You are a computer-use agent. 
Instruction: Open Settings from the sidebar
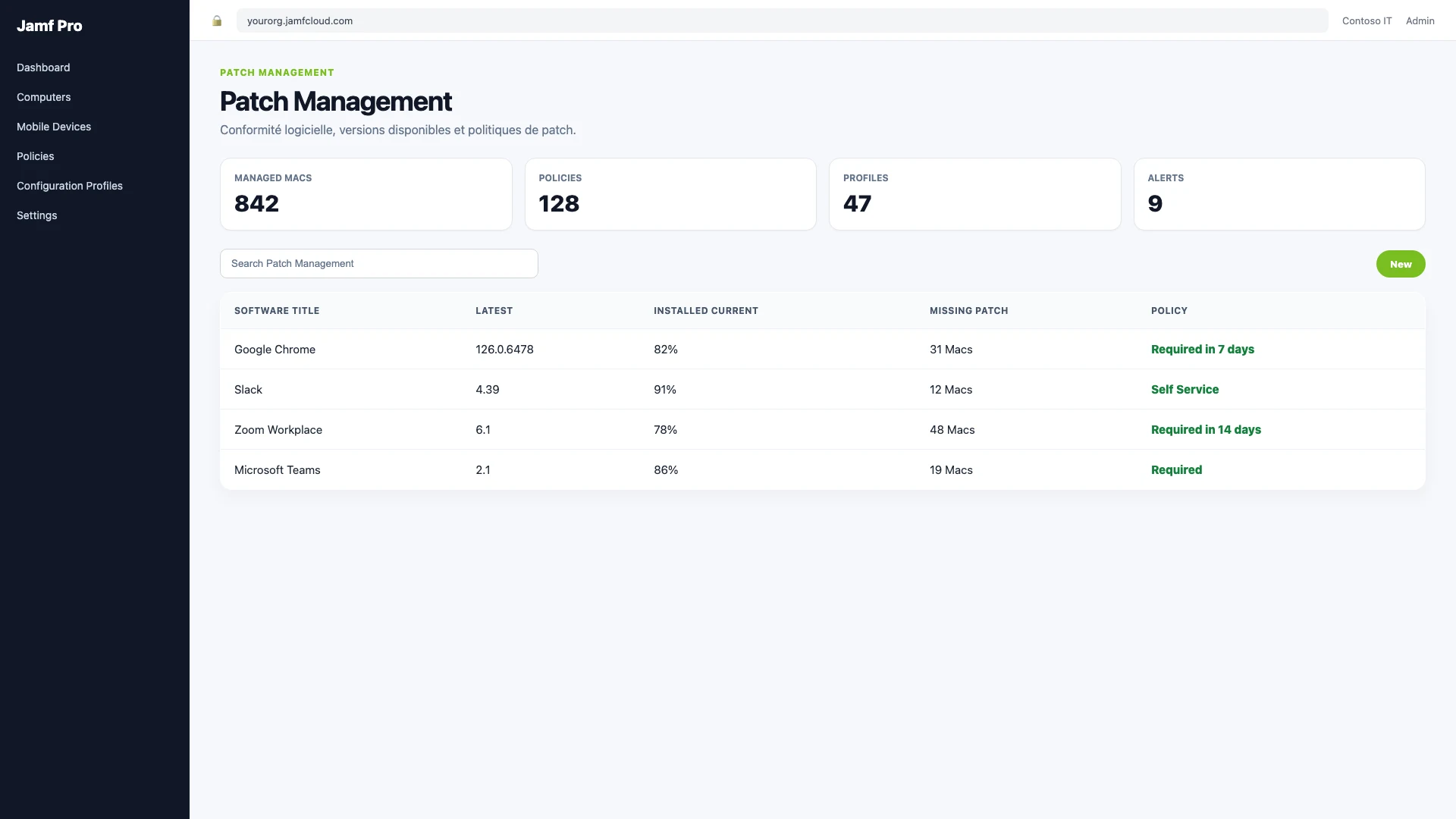click(x=37, y=215)
